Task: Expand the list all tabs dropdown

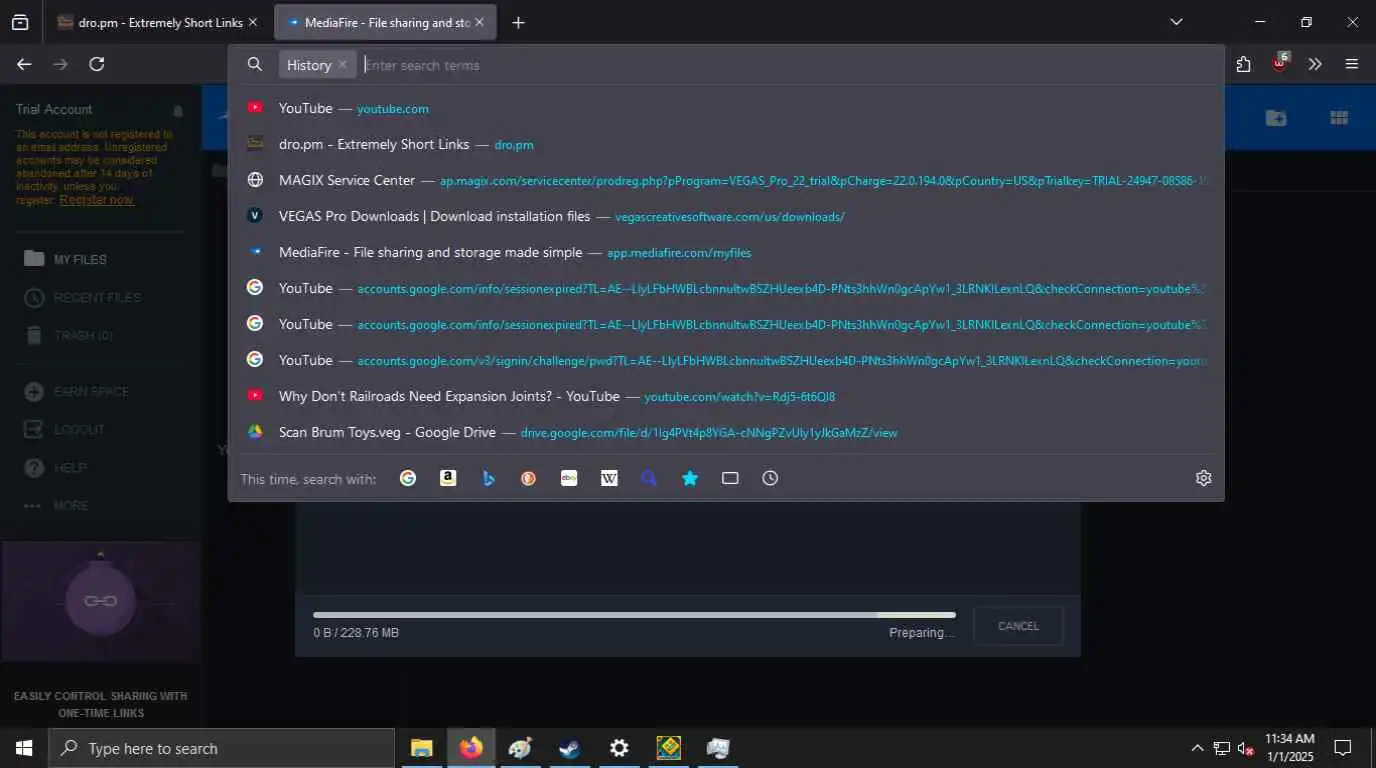Action: click(1176, 22)
